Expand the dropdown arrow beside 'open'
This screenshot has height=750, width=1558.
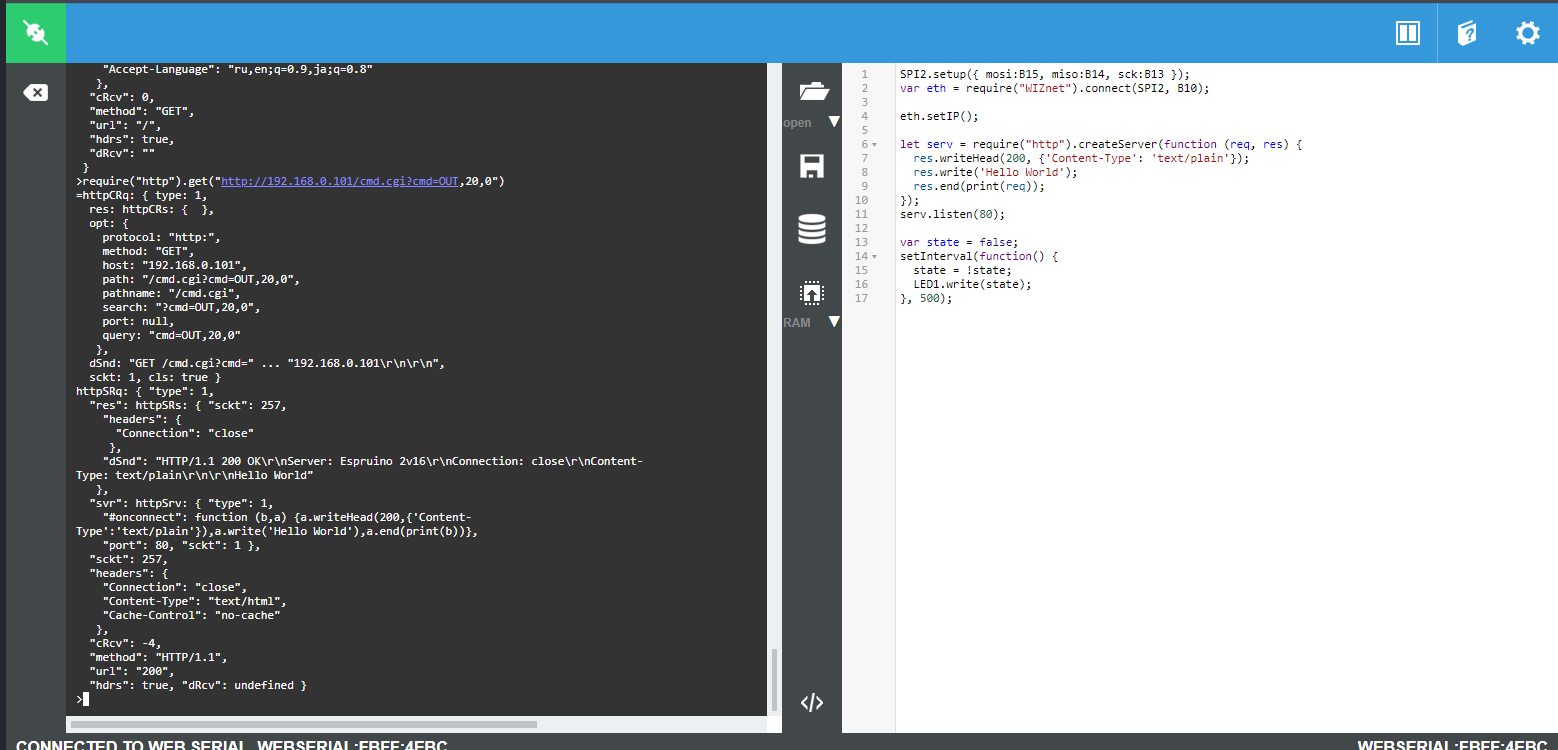pos(834,122)
